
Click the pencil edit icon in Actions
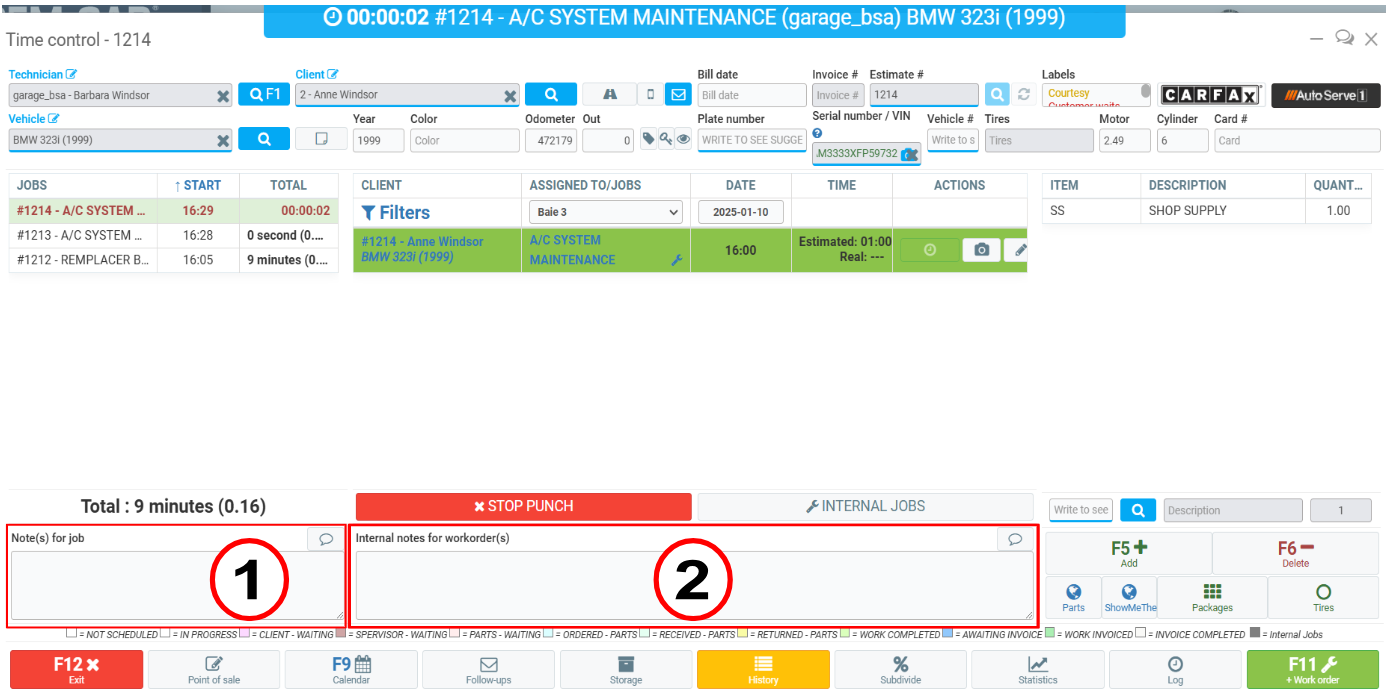tap(1019, 250)
